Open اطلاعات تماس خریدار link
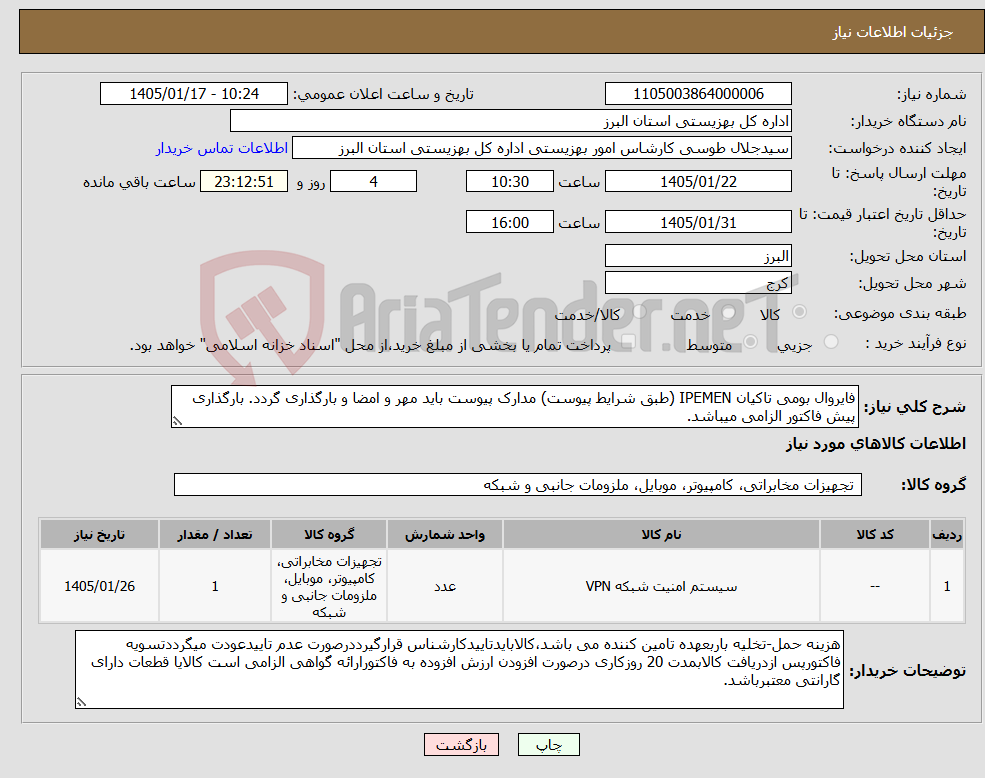 222,148
